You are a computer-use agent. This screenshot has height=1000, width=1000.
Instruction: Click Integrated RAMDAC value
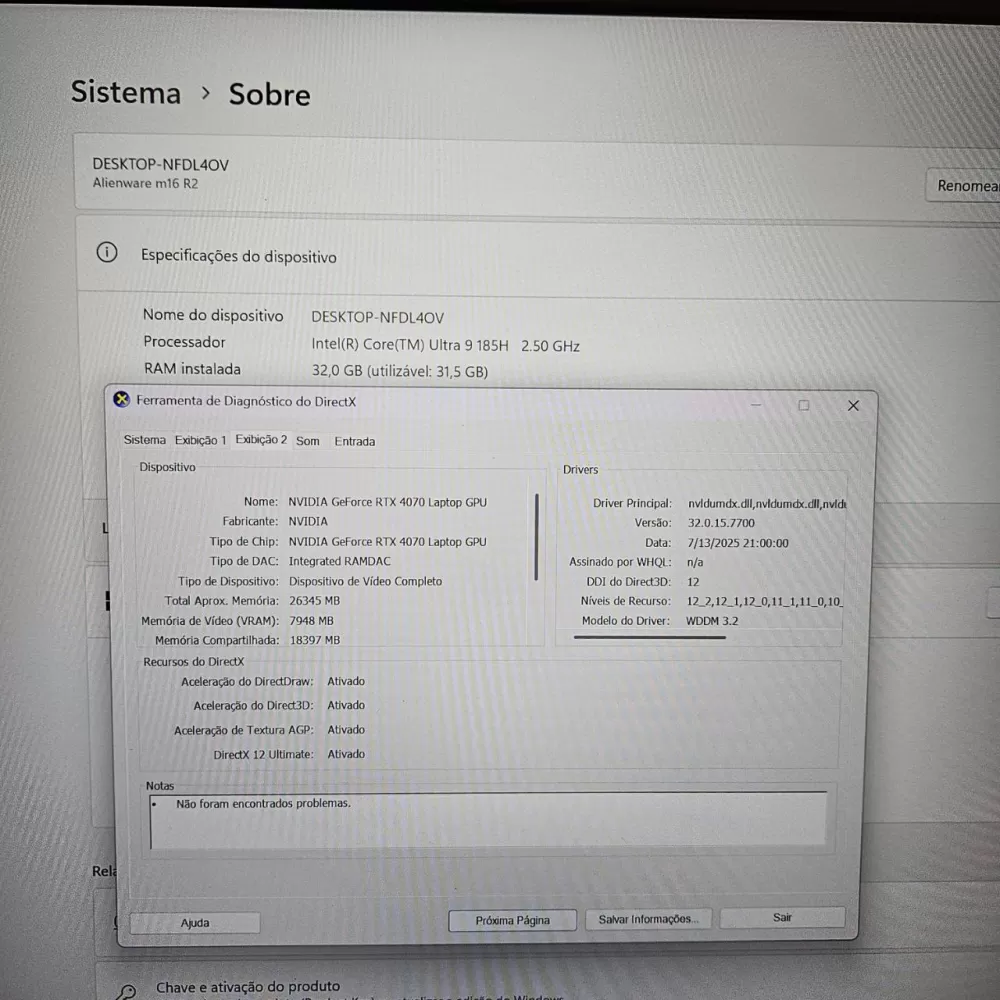(x=339, y=561)
